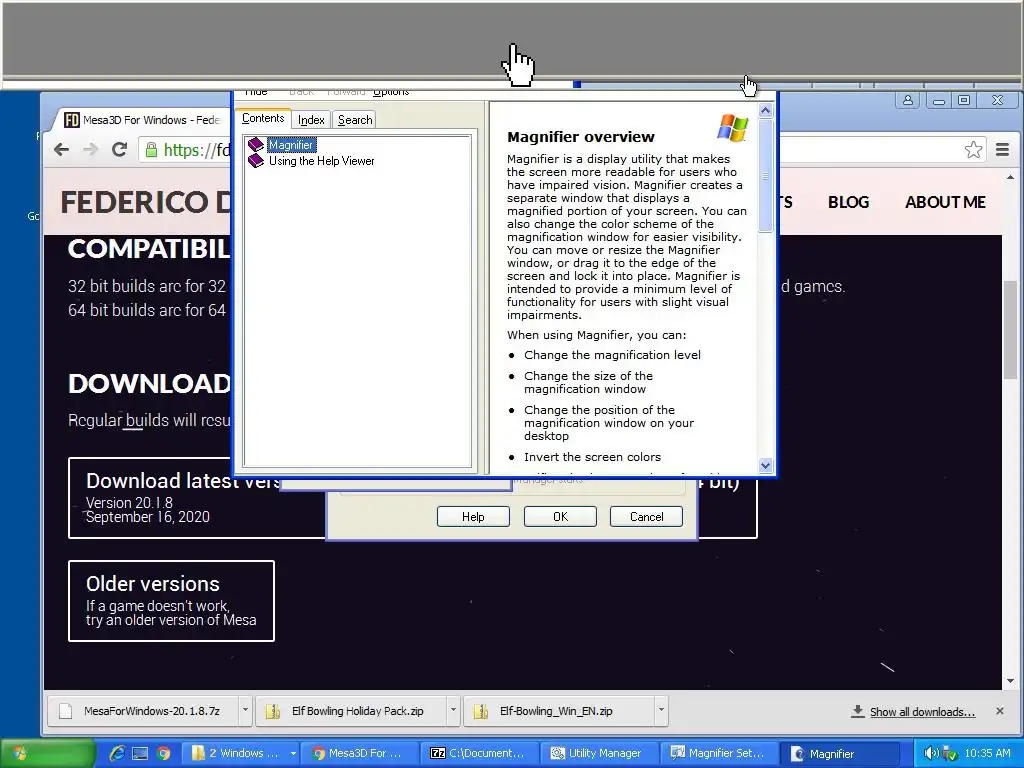Click Show all downloads link

(x=921, y=712)
